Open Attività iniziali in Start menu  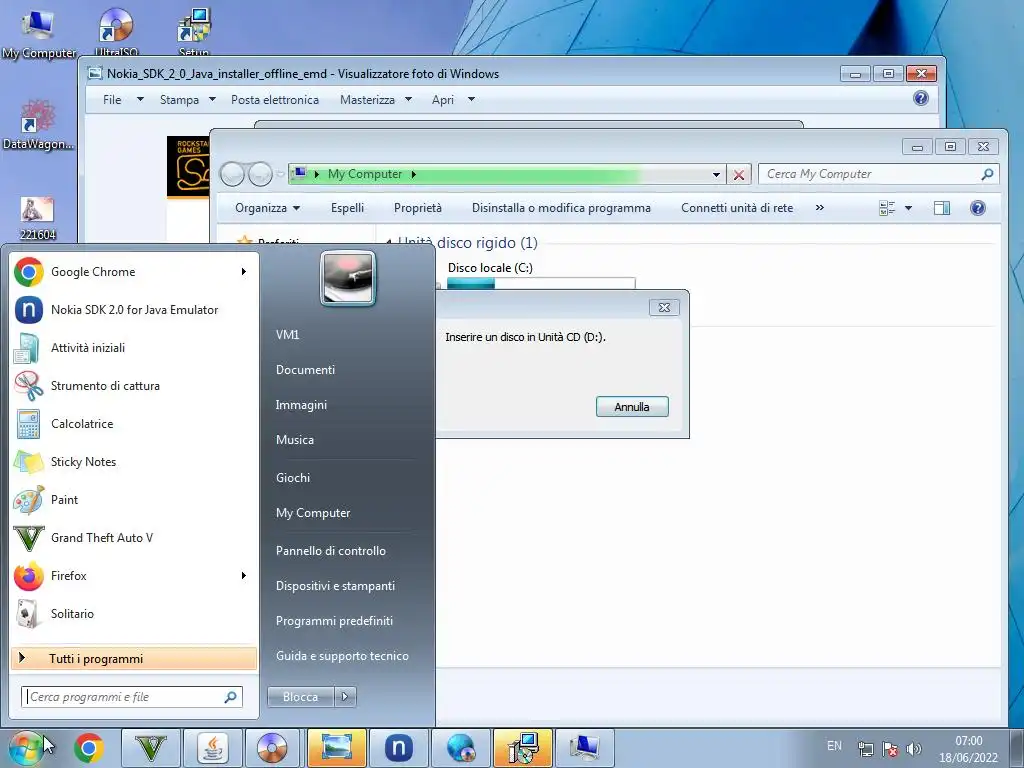(134, 347)
